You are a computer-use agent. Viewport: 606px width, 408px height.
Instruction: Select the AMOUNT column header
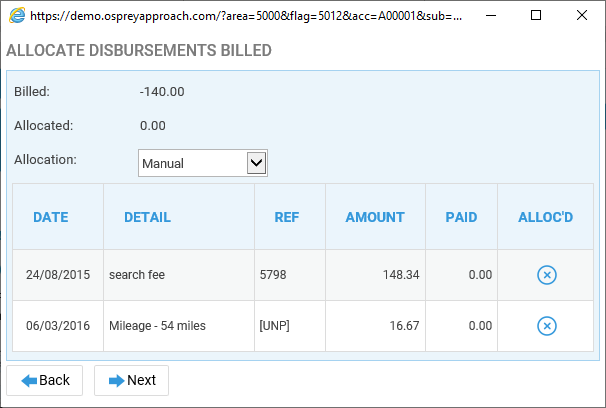tap(375, 217)
